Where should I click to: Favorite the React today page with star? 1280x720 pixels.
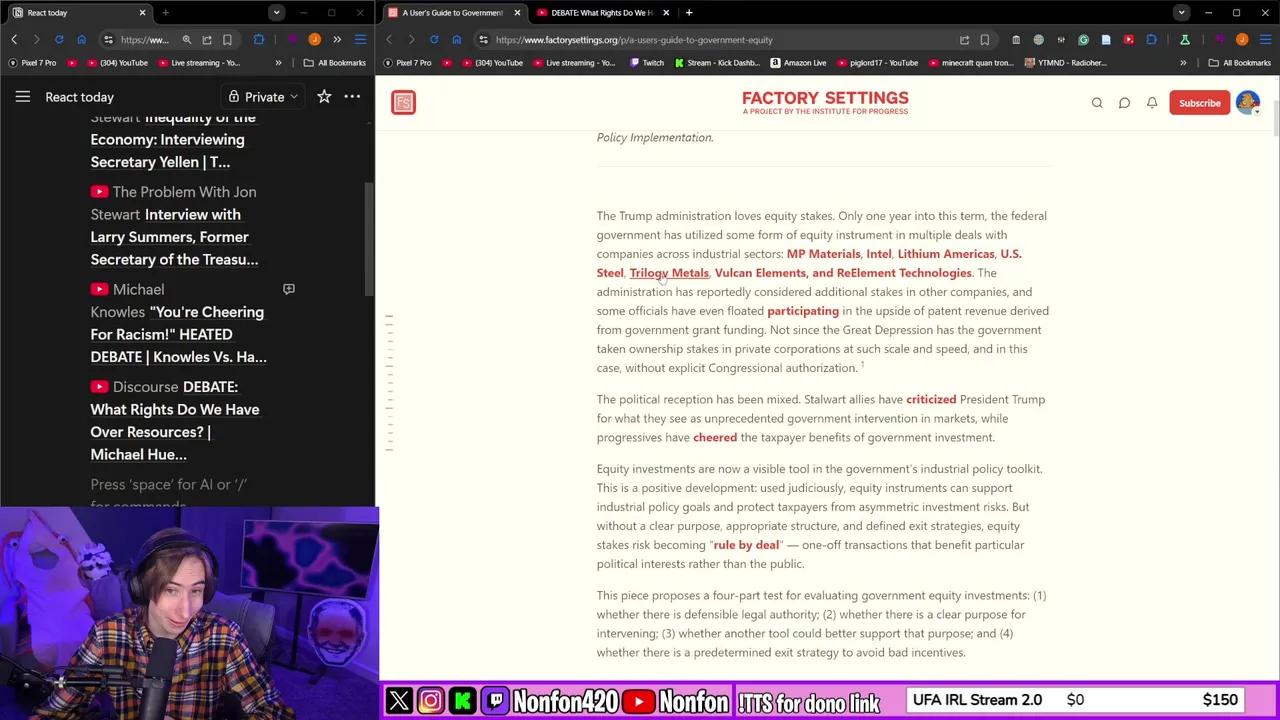[x=324, y=97]
